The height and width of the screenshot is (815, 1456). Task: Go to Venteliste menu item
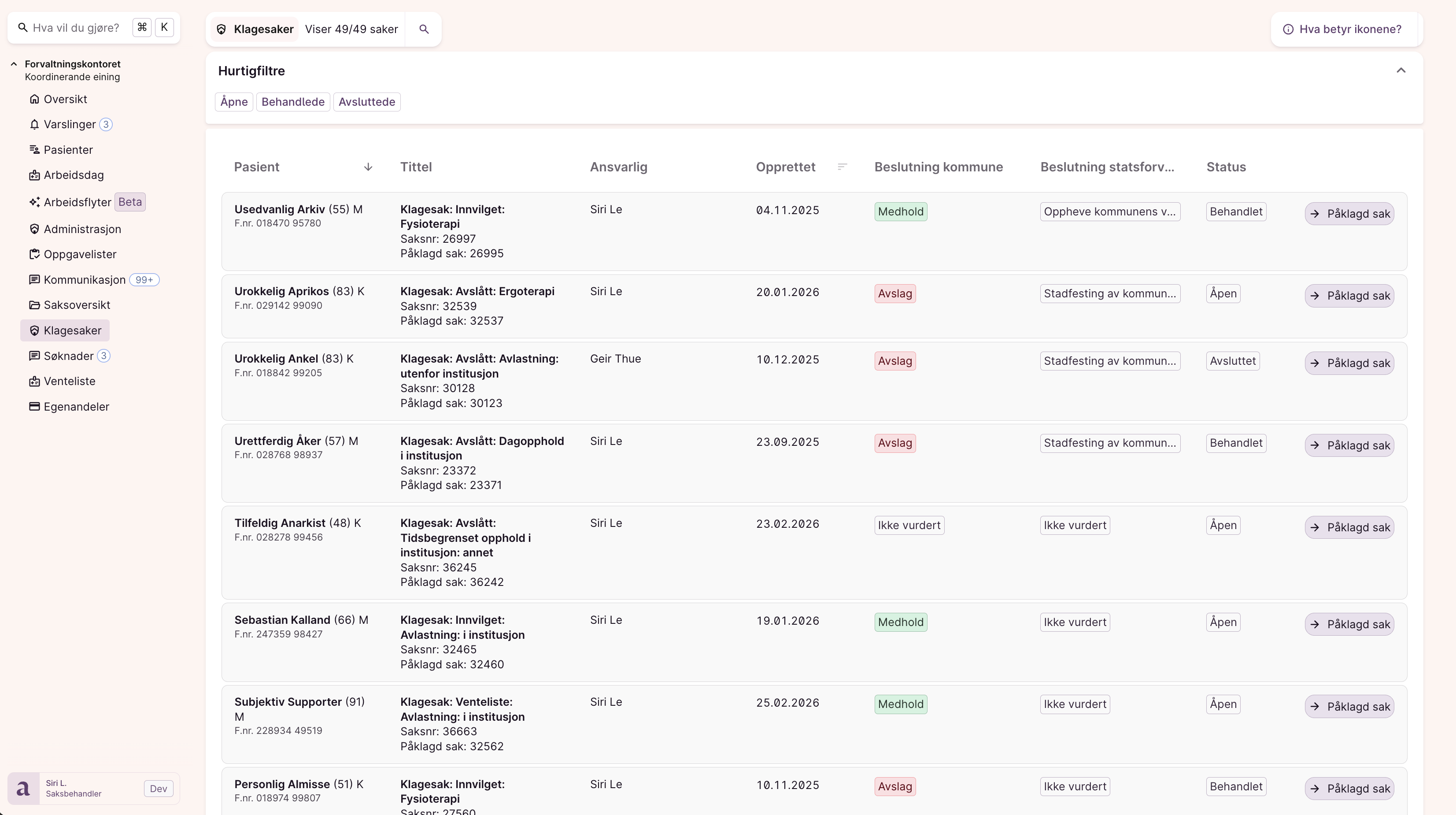click(x=70, y=382)
